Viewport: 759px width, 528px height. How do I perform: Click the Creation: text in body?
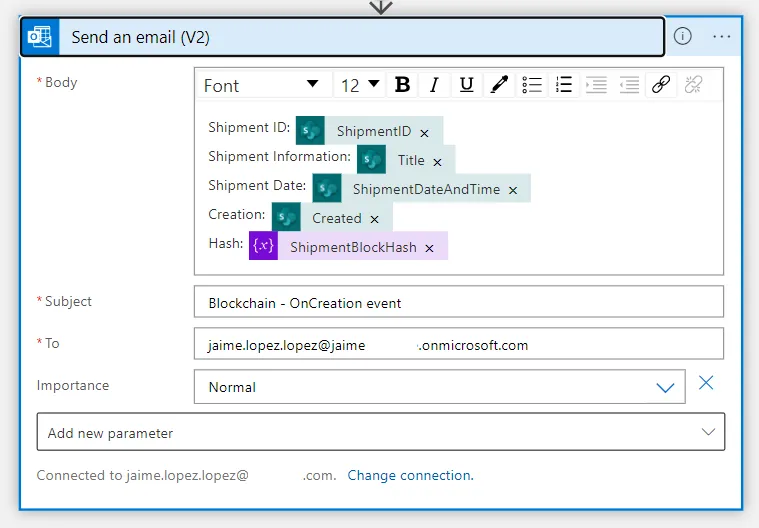point(237,214)
